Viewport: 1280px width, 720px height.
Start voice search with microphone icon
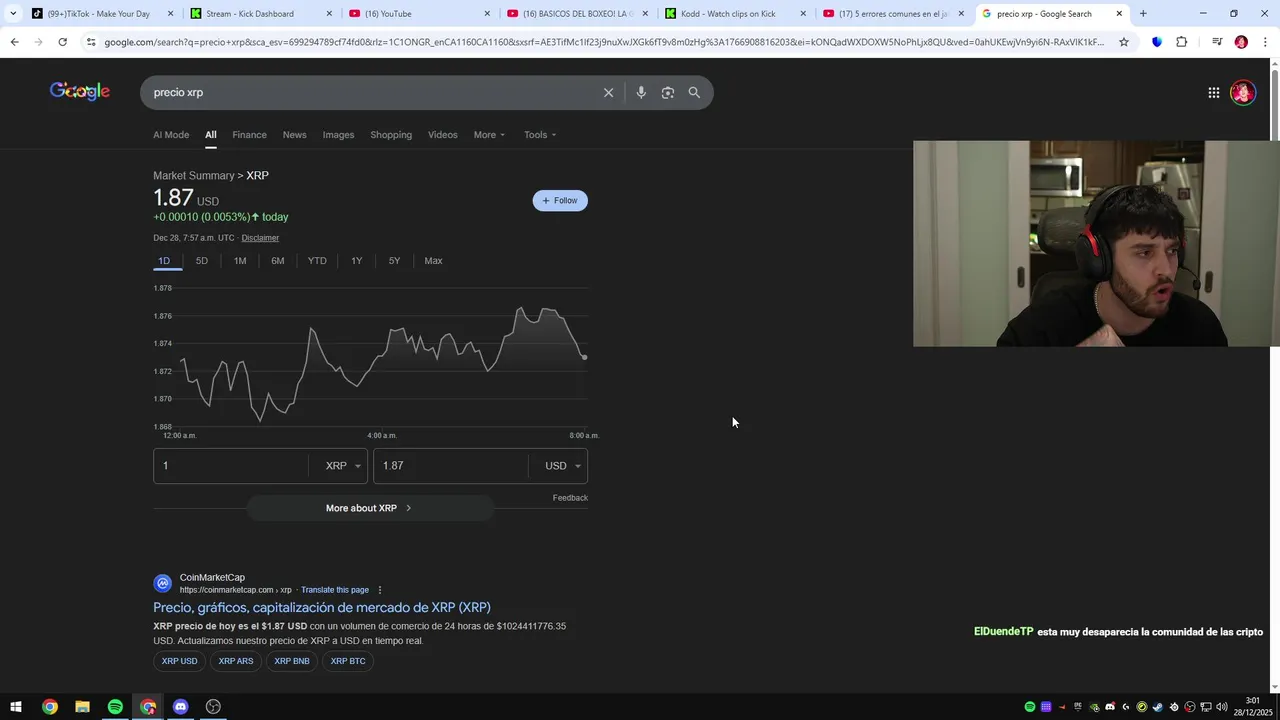[x=641, y=92]
